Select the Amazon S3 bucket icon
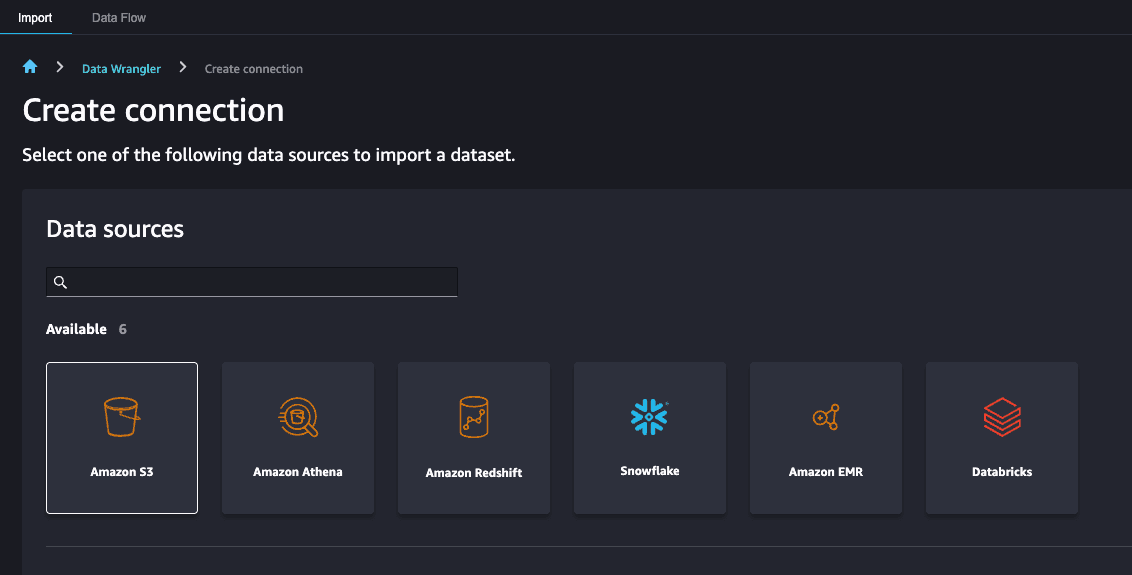Screen dimensions: 1132x575 121,417
